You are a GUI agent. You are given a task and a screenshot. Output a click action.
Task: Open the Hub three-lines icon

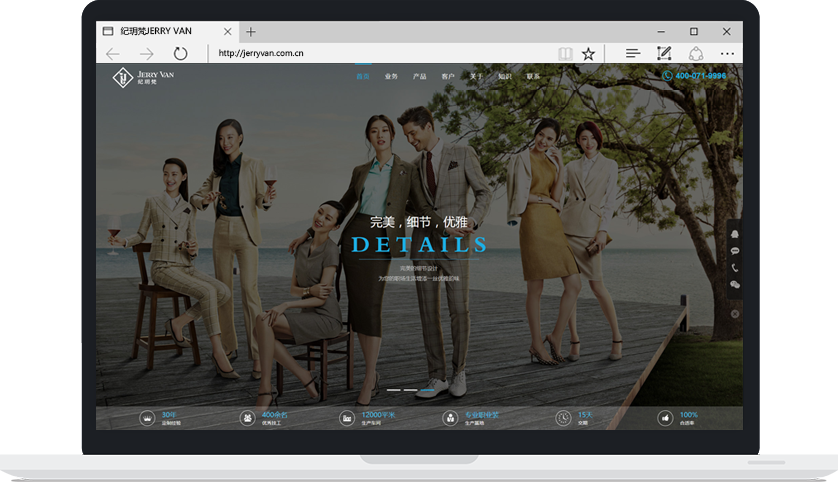(632, 54)
